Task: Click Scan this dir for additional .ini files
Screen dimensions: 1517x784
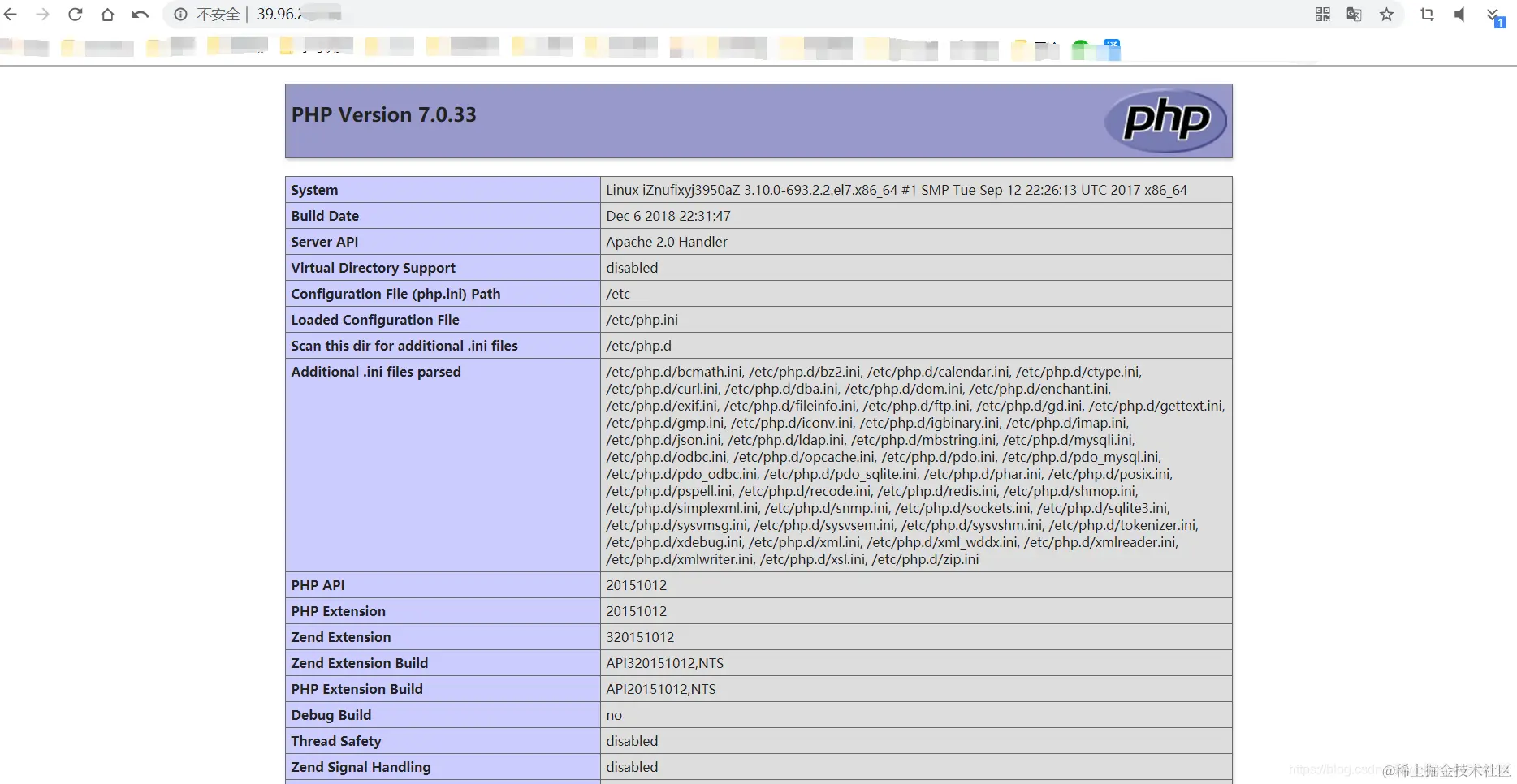Action: [x=404, y=346]
